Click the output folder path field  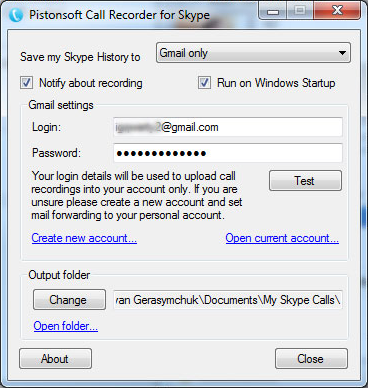tap(228, 300)
